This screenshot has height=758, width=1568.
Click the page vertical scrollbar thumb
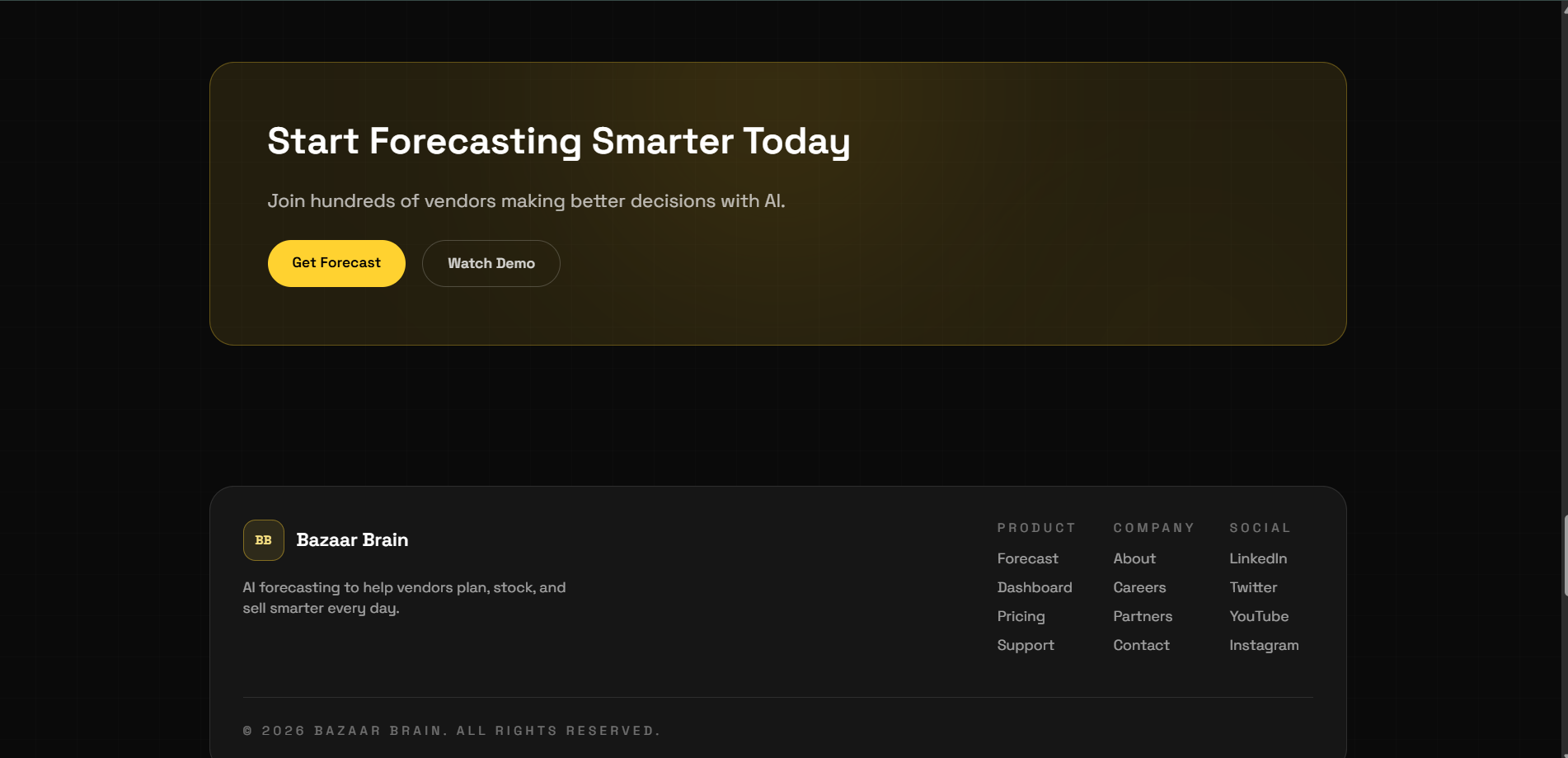(1565, 555)
